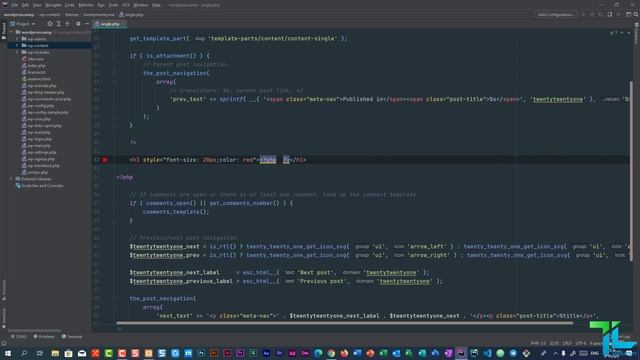Locate the opened file in Project tree

click(49, 24)
